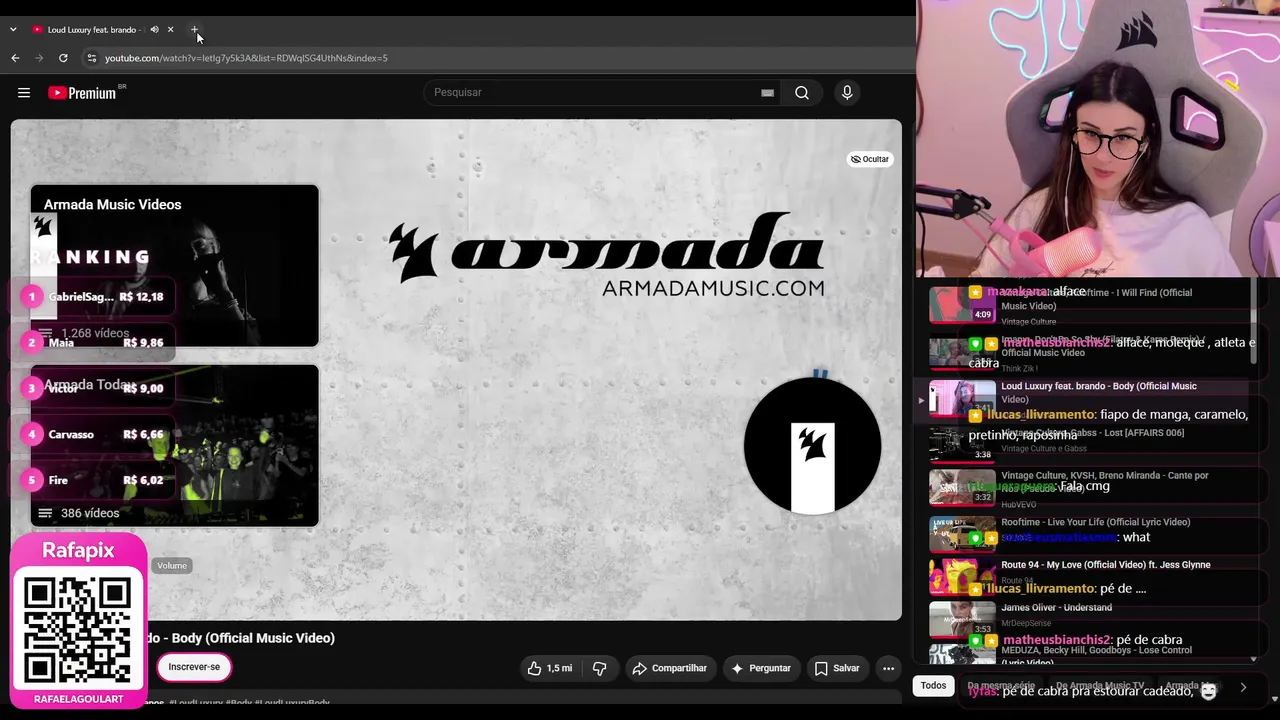Expand the browser tab list dropdown

pos(13,30)
